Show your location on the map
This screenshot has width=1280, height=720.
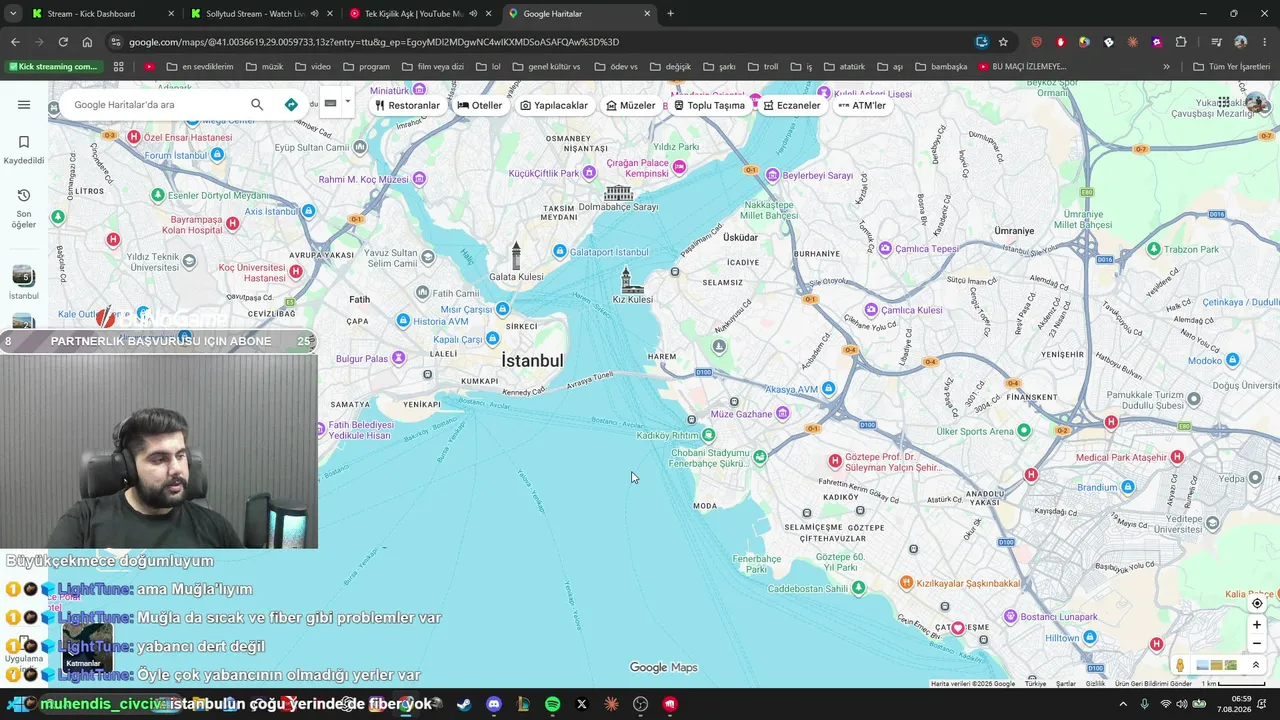[x=1257, y=603]
